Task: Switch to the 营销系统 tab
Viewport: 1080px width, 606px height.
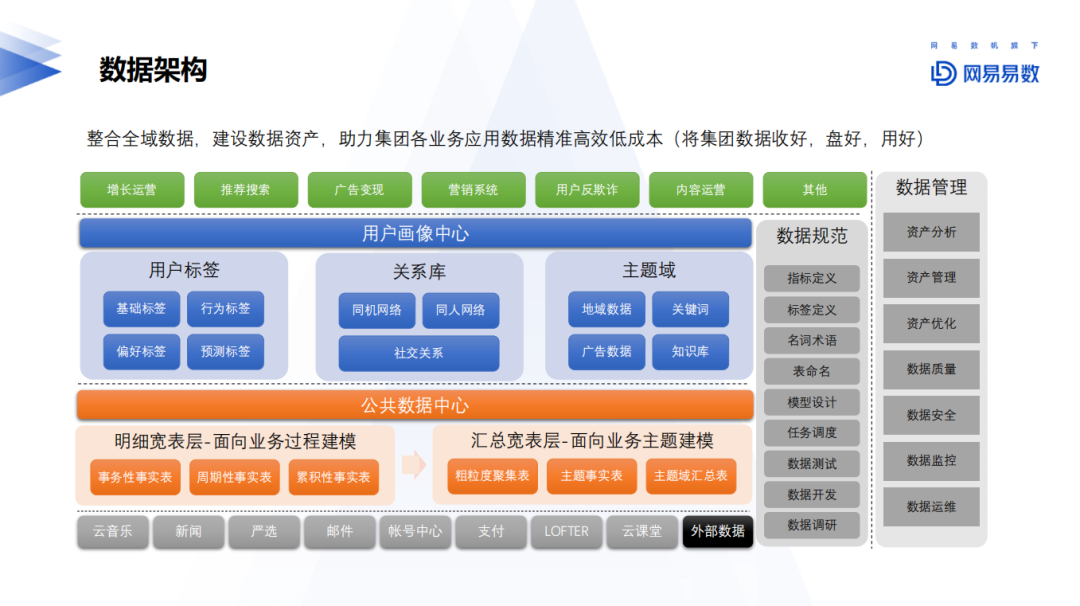Action: coord(473,189)
